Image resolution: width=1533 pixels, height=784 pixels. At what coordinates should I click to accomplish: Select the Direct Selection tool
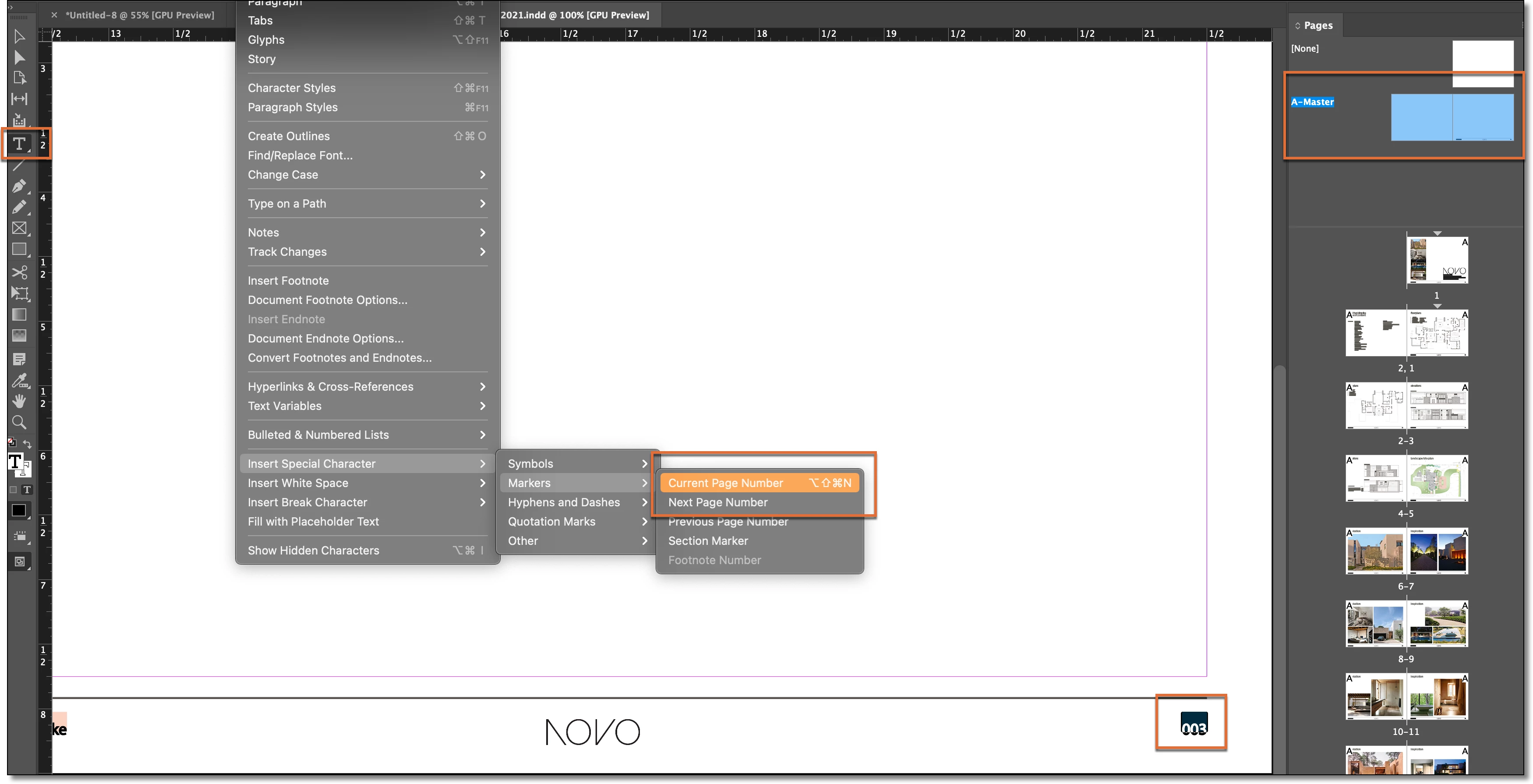point(19,58)
